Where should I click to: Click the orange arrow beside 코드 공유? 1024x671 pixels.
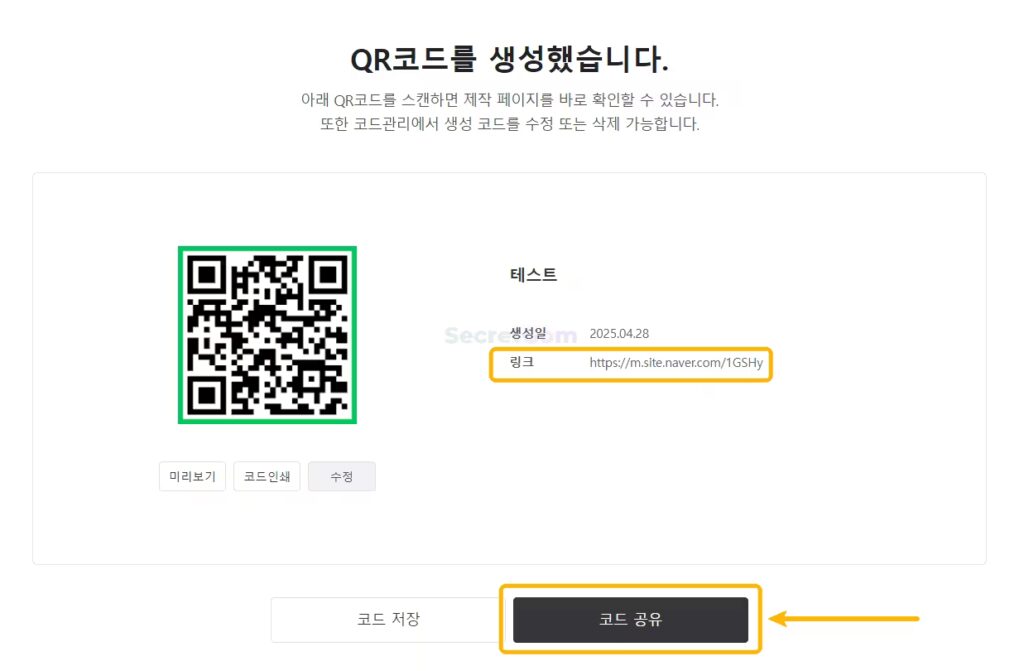844,619
